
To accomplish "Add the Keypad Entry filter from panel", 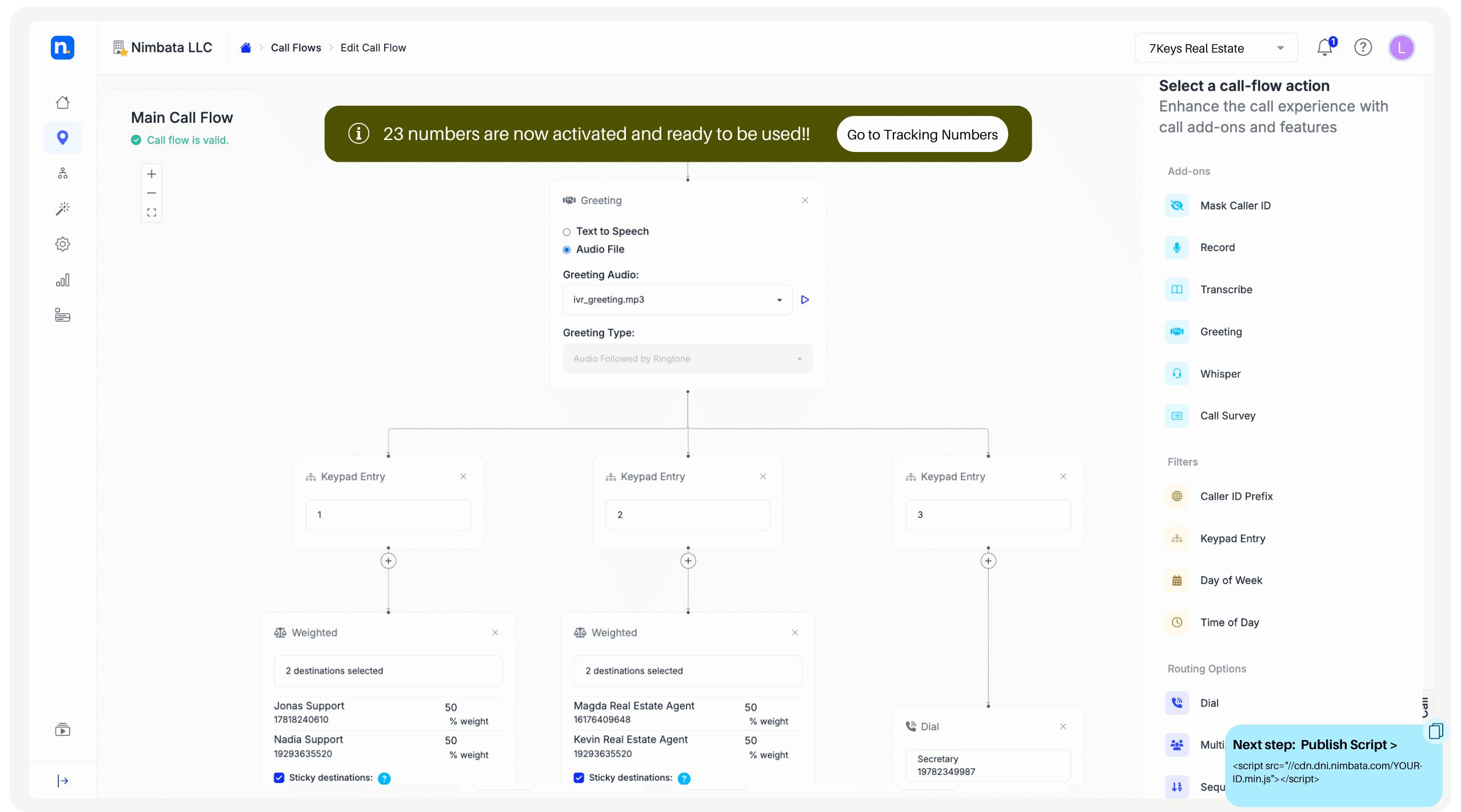I will (1216, 539).
